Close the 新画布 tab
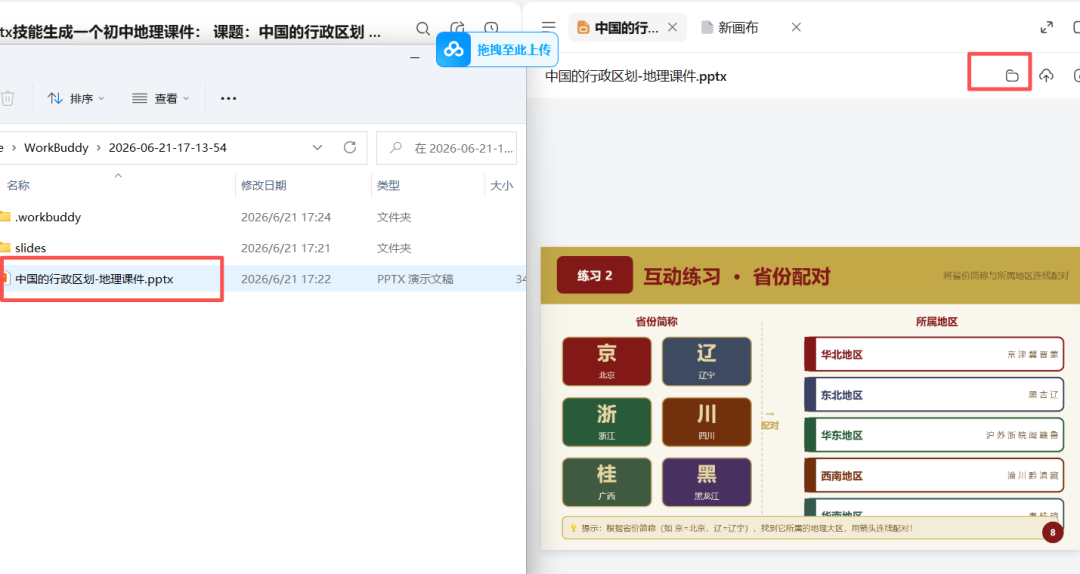The width and height of the screenshot is (1080, 574). point(796,28)
